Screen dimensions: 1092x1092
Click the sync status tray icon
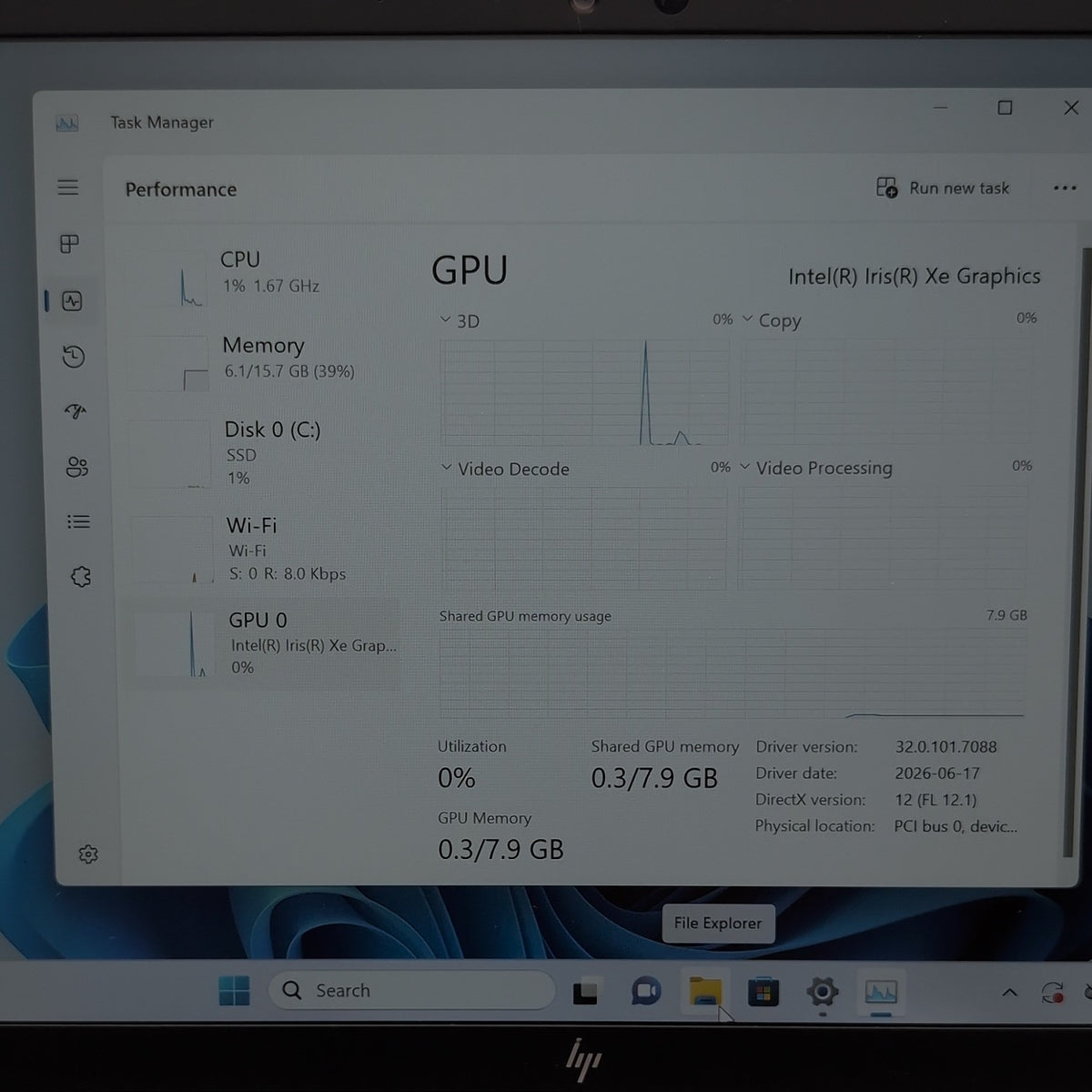(1053, 992)
